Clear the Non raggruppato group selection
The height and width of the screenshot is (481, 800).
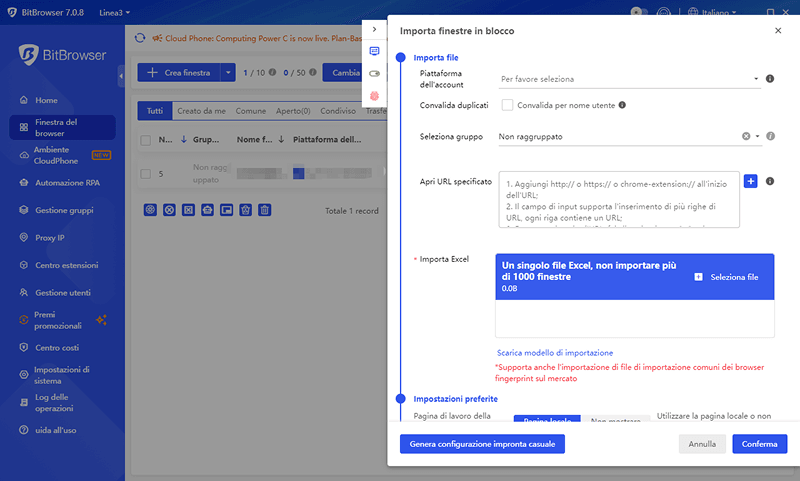(x=746, y=136)
